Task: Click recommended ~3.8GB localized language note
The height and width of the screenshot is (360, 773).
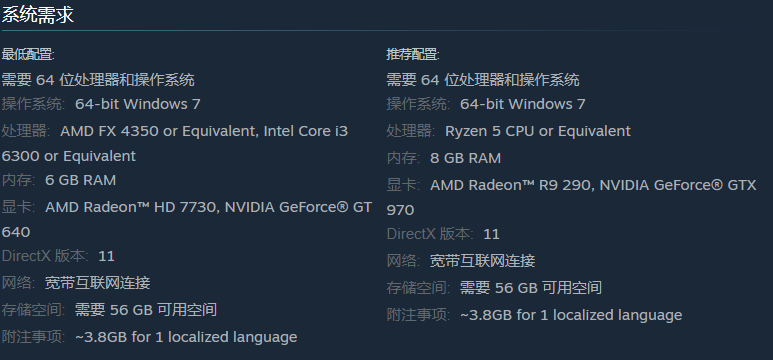Action: (x=571, y=315)
